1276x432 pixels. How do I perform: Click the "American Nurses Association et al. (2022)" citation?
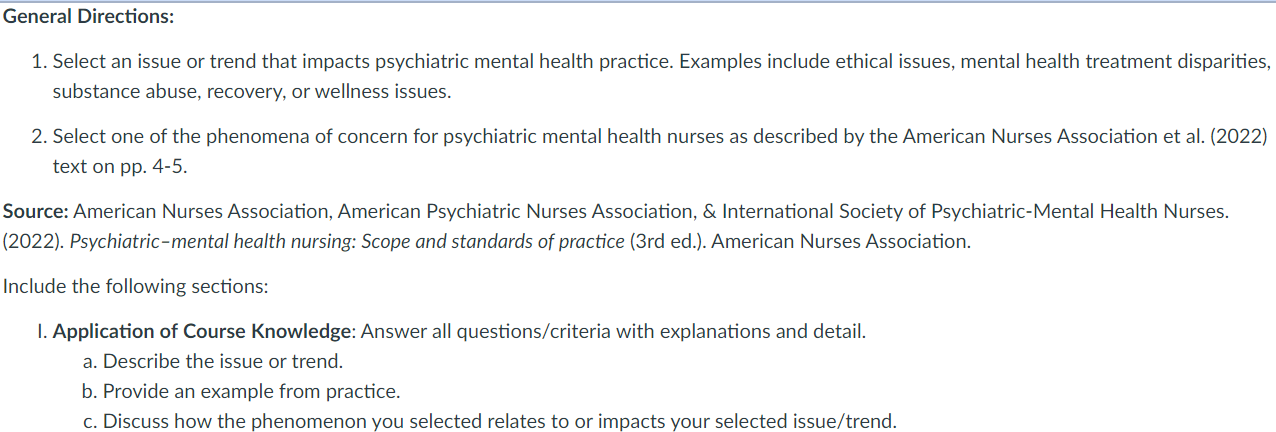[1084, 137]
